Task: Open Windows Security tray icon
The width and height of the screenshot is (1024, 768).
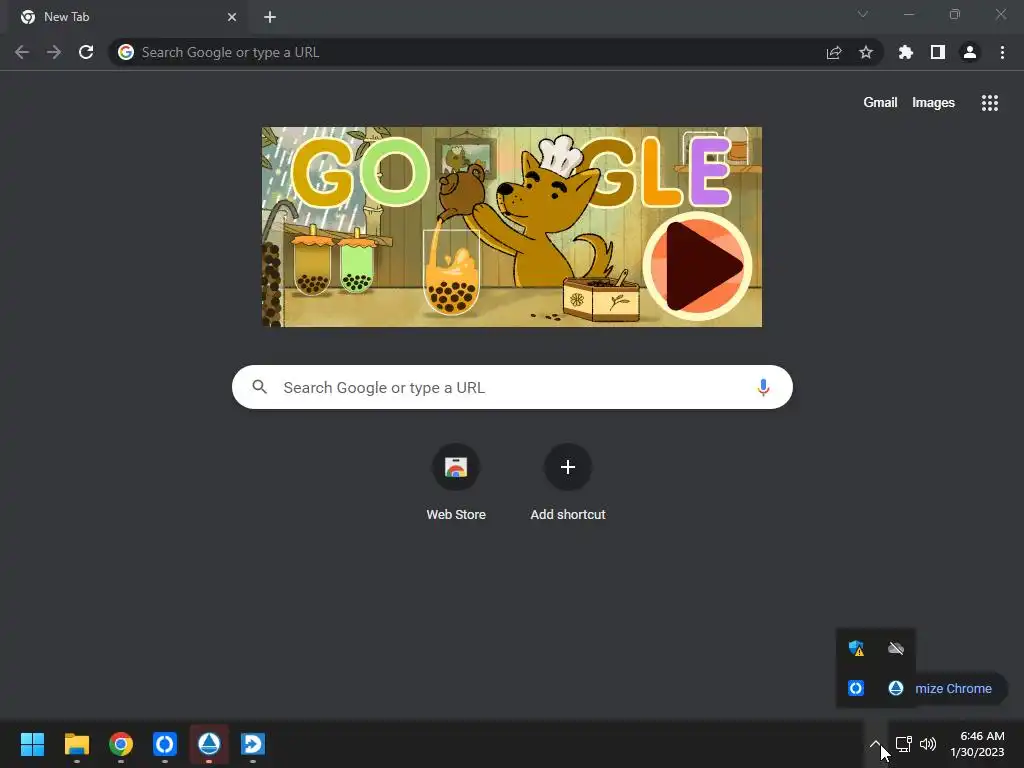Action: click(x=856, y=648)
